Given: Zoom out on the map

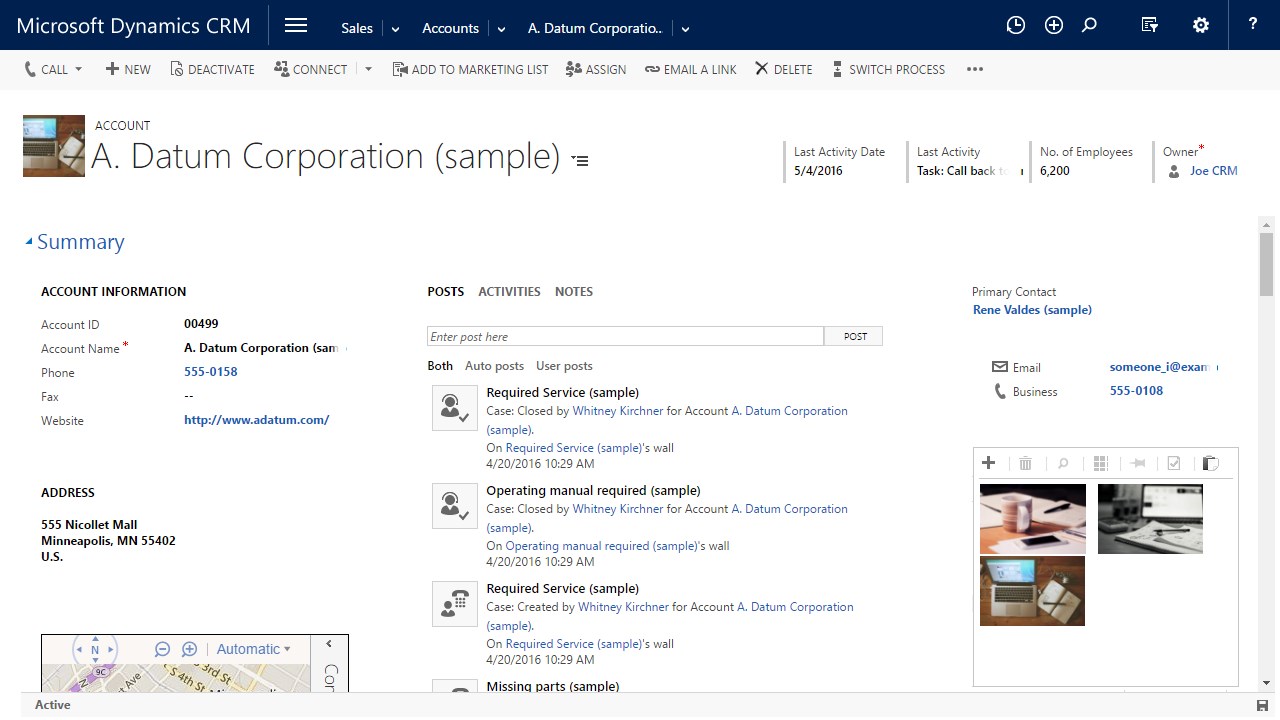Looking at the screenshot, I should pos(162,649).
